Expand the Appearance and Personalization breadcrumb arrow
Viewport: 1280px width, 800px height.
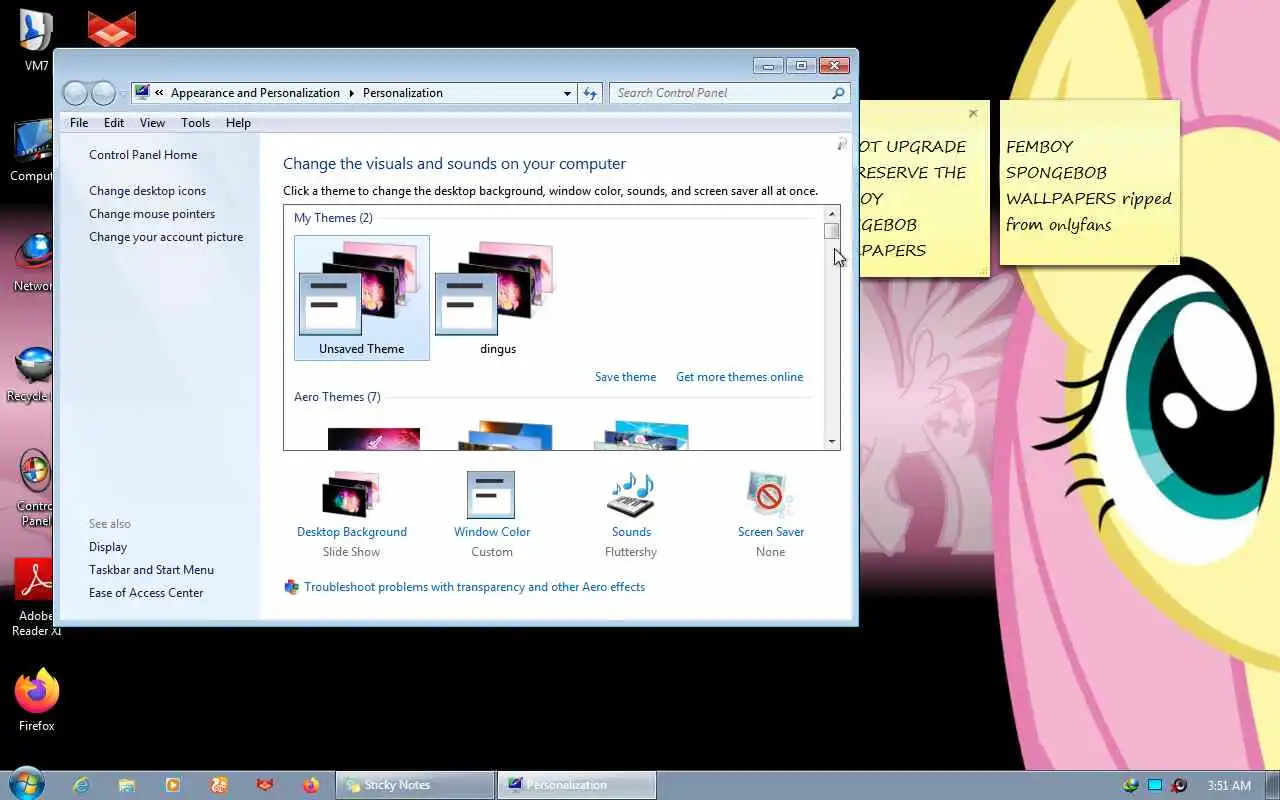[x=351, y=93]
